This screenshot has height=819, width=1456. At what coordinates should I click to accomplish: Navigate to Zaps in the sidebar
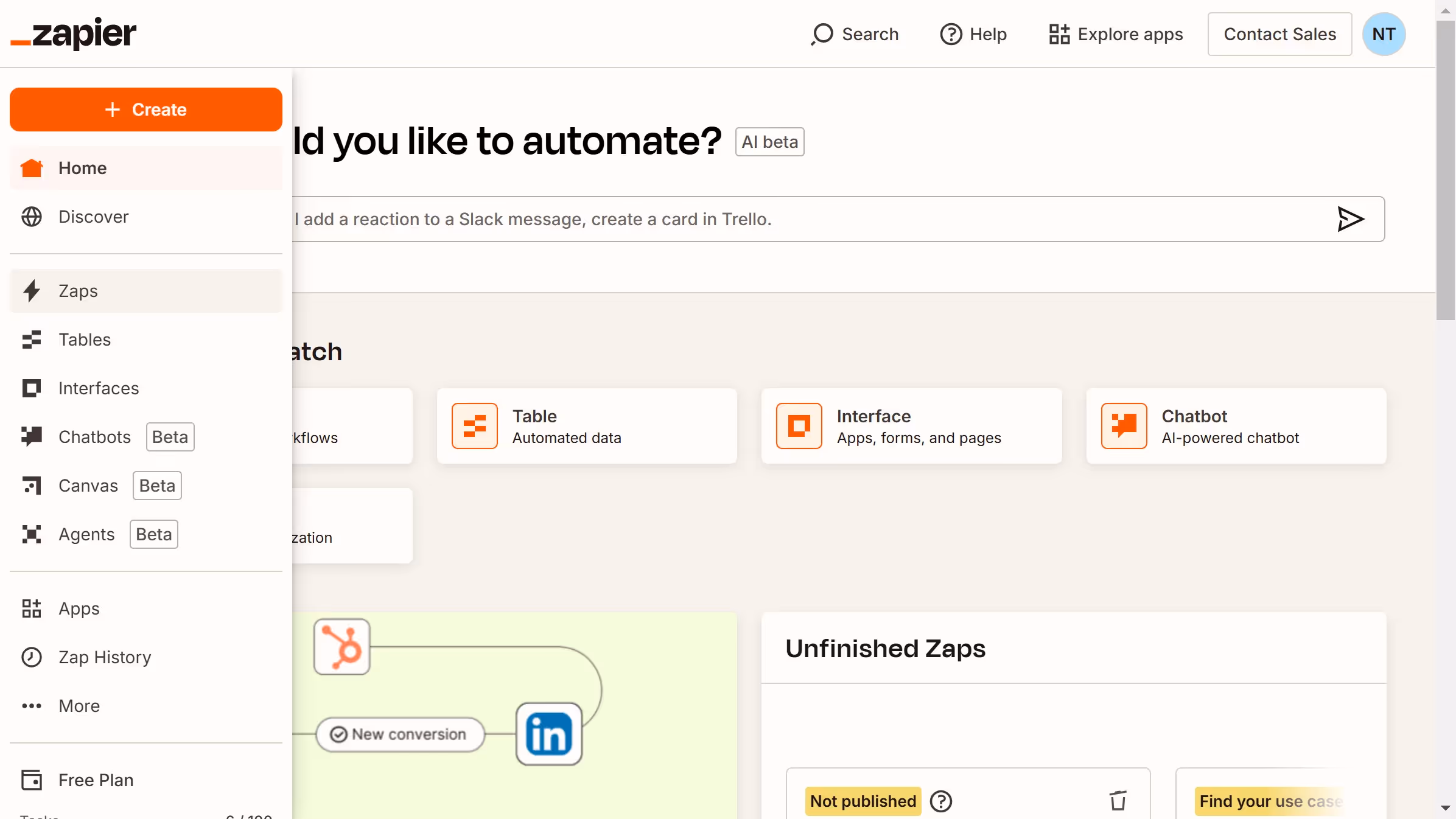tap(78, 291)
